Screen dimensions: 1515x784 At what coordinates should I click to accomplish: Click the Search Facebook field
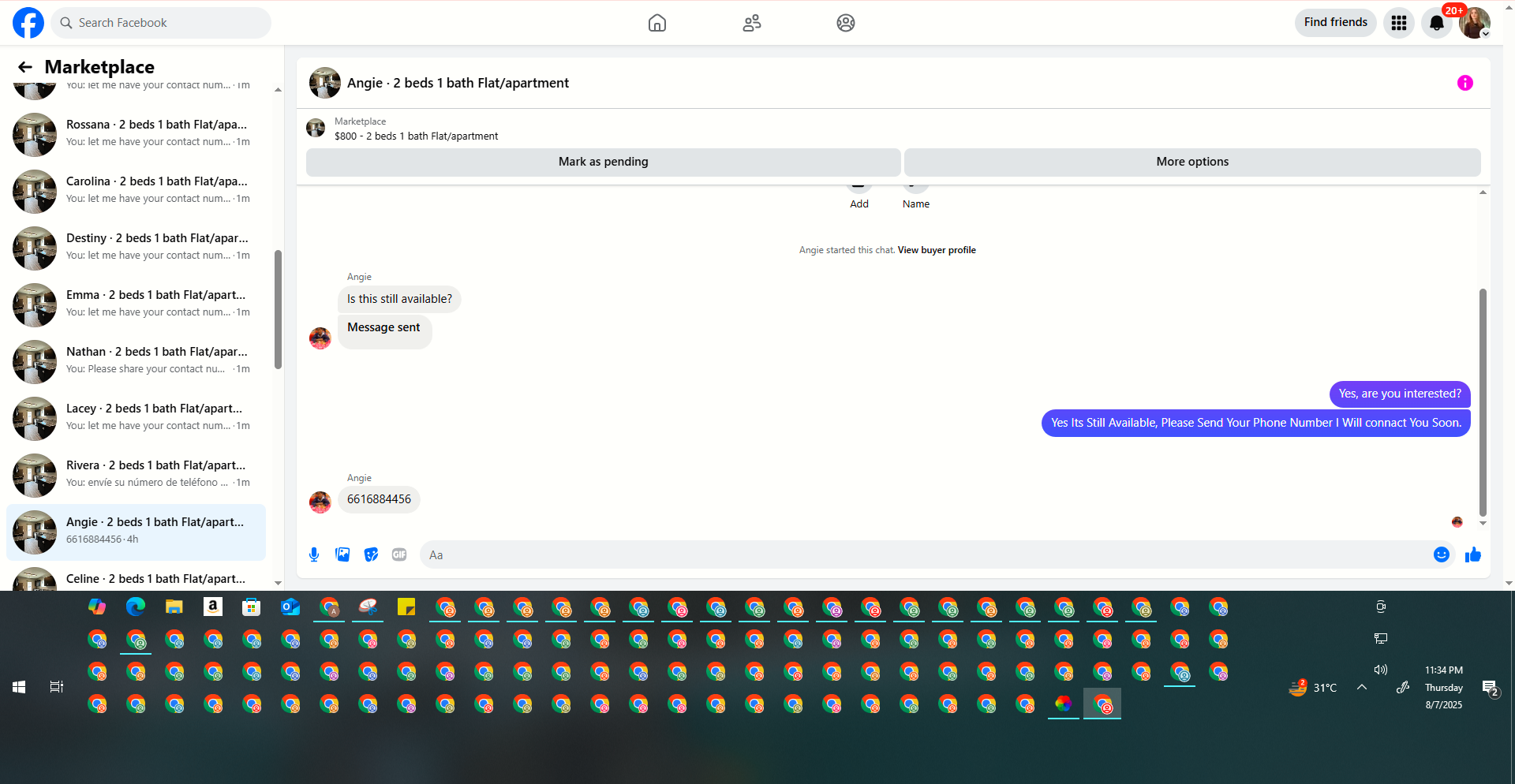[161, 23]
